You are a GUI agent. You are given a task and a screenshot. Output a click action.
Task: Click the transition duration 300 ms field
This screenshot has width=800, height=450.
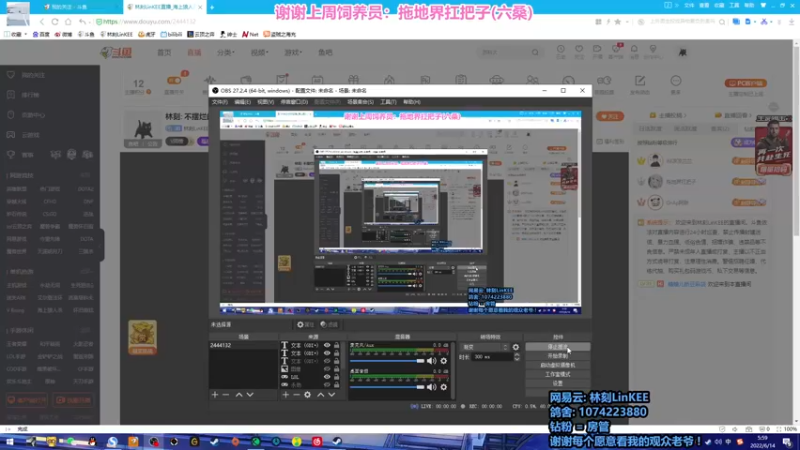pyautogui.click(x=492, y=357)
